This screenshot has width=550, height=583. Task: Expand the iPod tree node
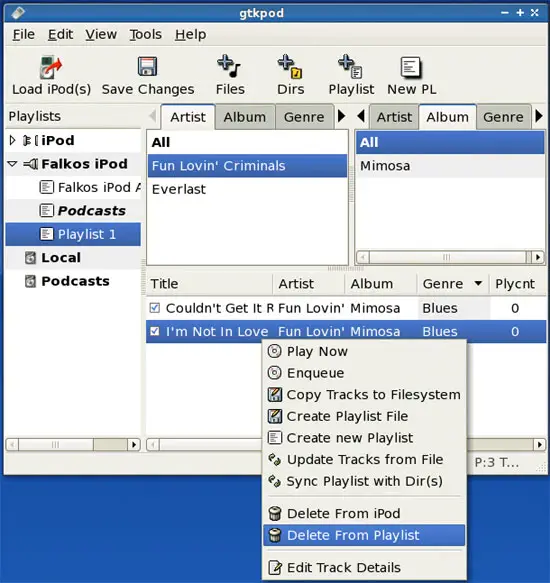12,141
